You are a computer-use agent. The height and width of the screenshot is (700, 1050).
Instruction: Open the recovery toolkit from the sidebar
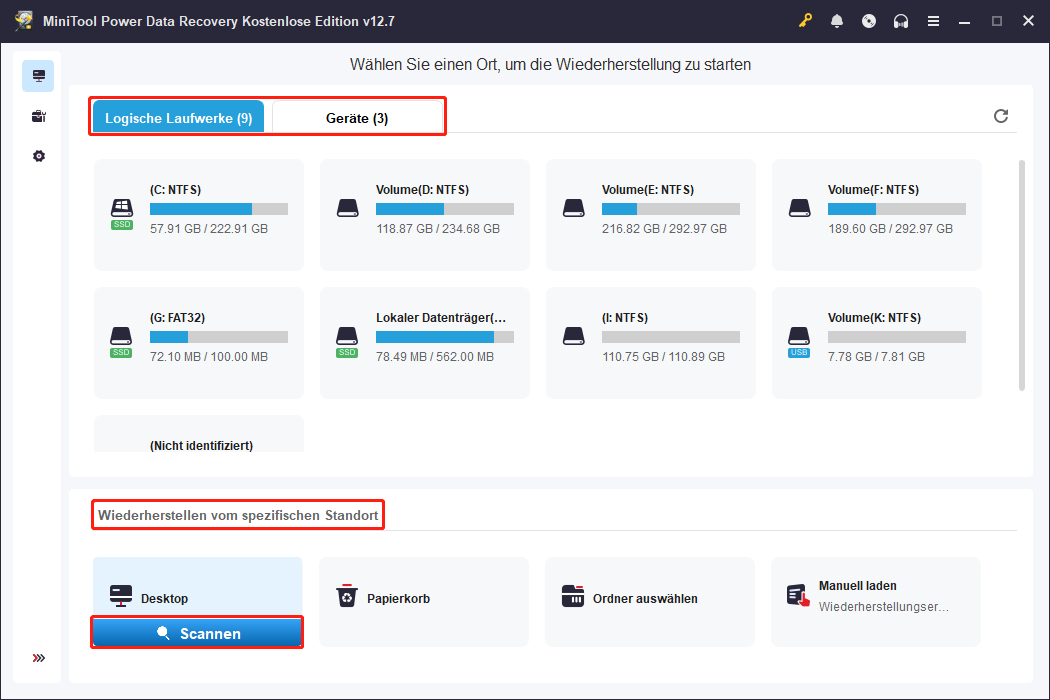38,116
